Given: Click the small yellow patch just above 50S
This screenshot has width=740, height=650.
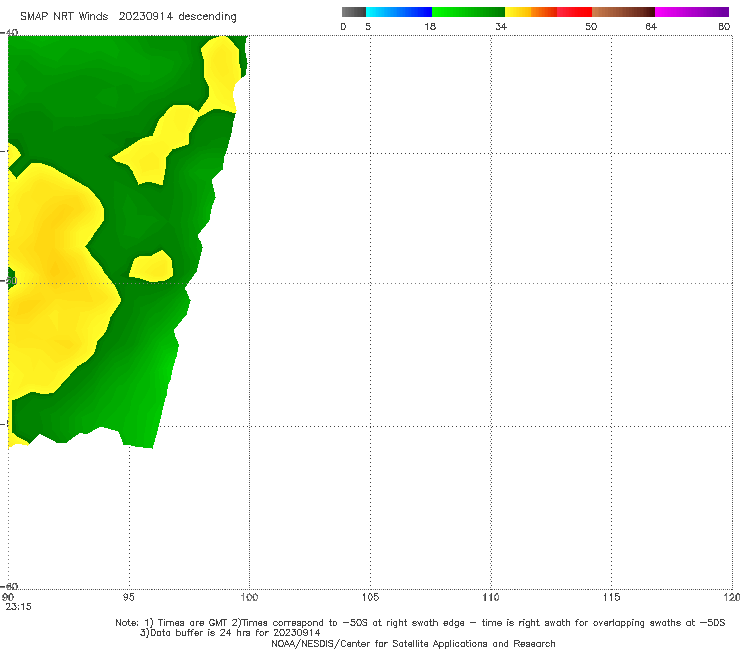Looking at the screenshot, I should click(x=151, y=267).
